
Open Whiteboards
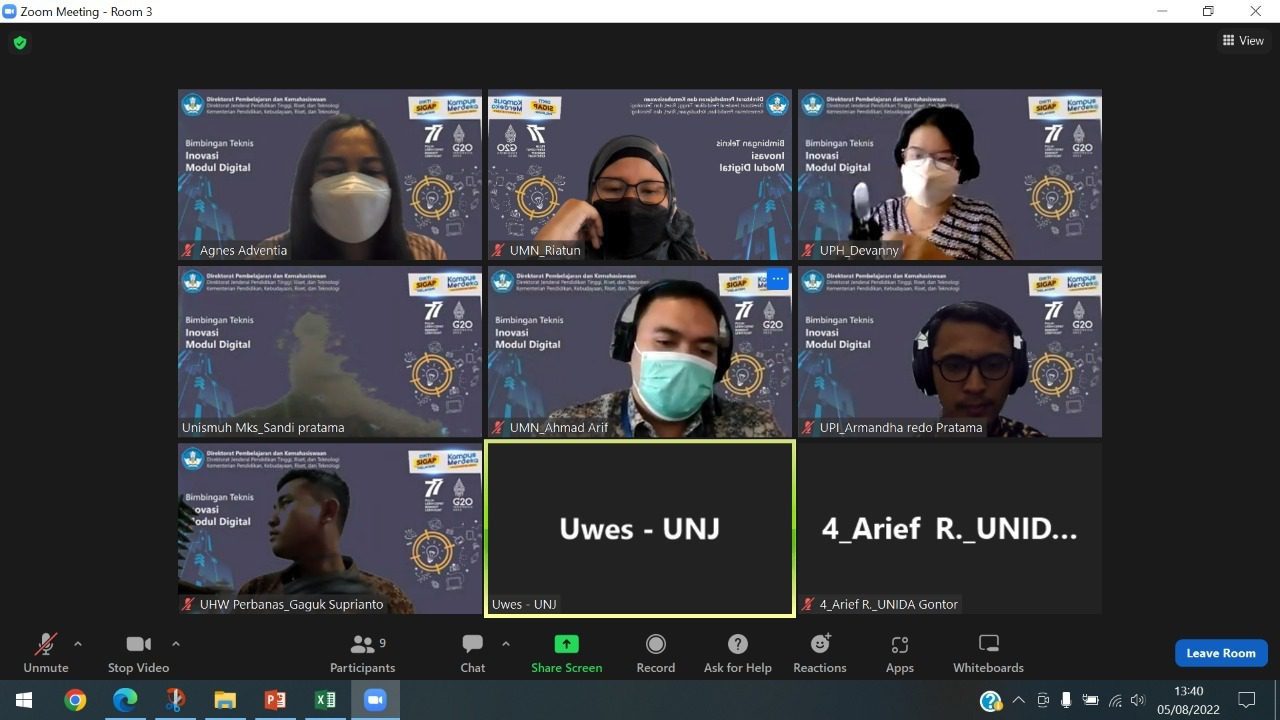coord(988,653)
